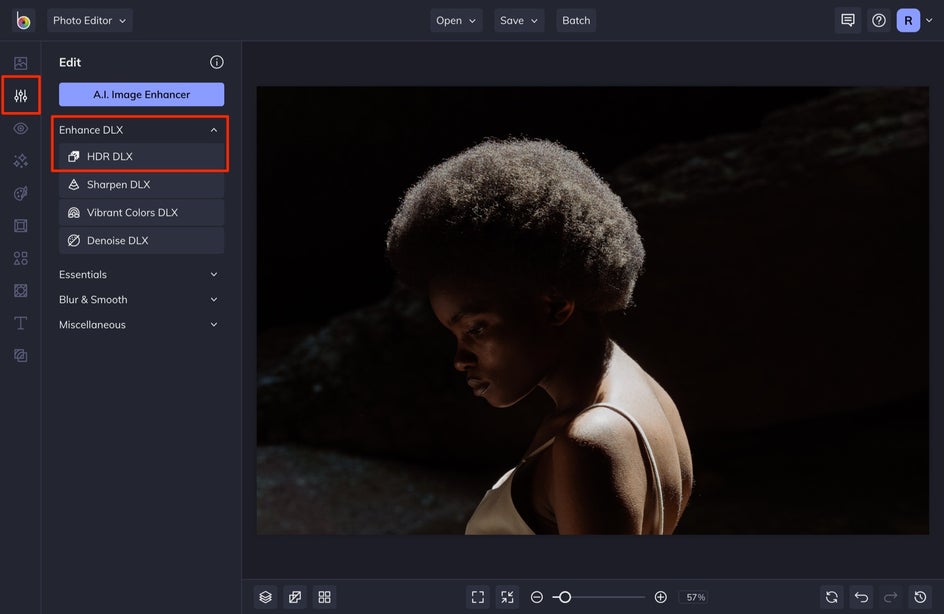This screenshot has width=944, height=614.
Task: Open the Graphics shapes sidebar icon
Action: pos(20,258)
